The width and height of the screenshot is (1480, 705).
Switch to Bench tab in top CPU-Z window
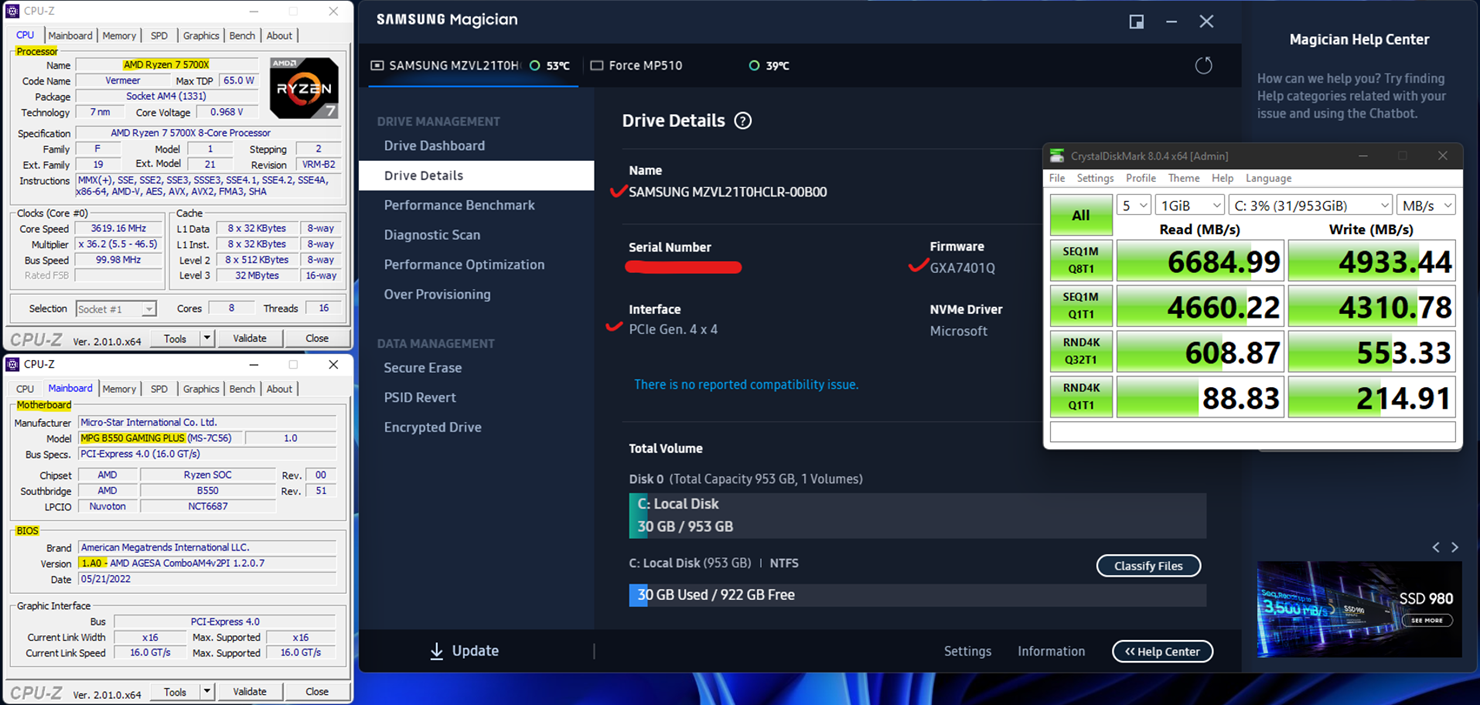[x=242, y=36]
